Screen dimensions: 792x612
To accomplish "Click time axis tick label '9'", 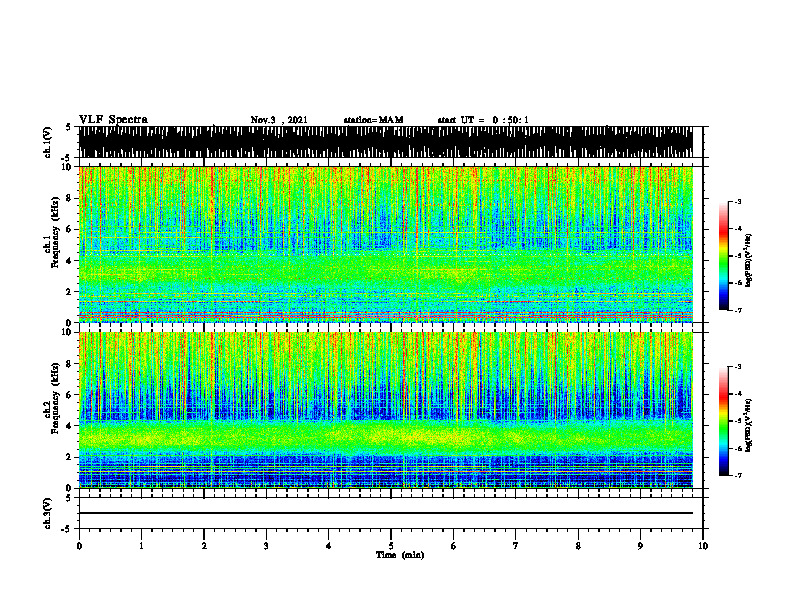I will click(640, 546).
